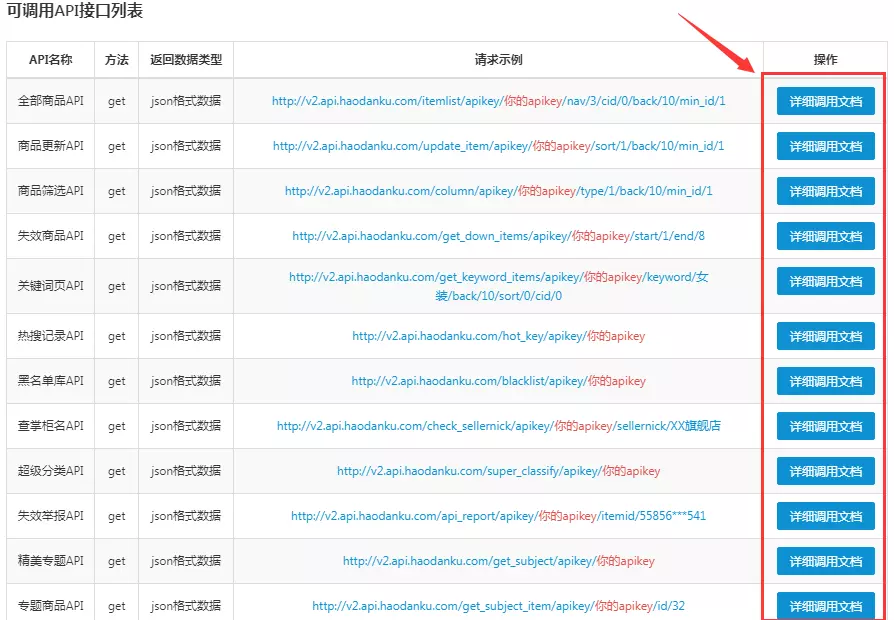The width and height of the screenshot is (894, 620).
Task: Follow the update_item request example link
Action: [x=498, y=146]
